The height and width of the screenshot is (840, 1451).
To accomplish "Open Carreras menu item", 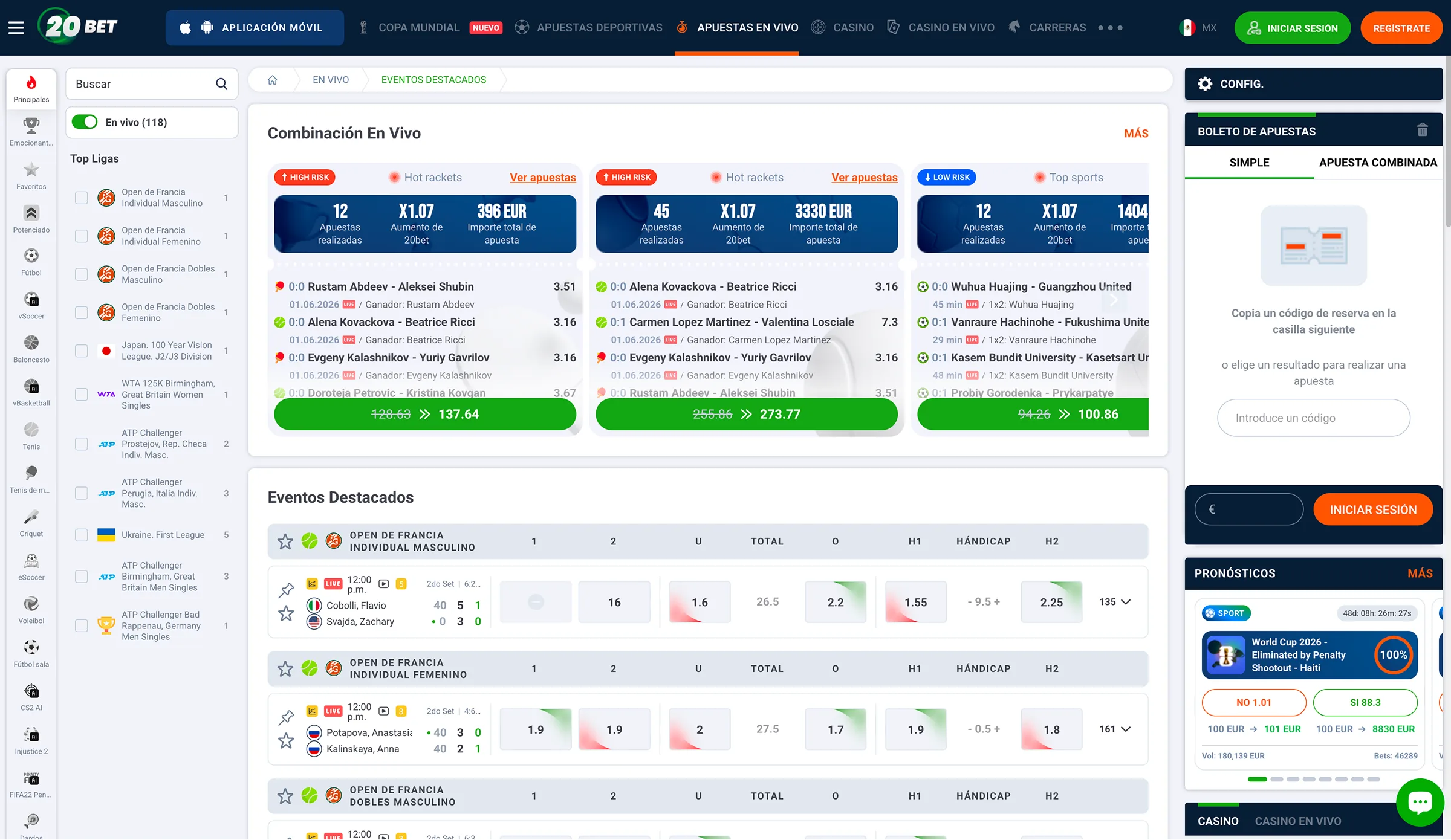I will coord(1047,28).
